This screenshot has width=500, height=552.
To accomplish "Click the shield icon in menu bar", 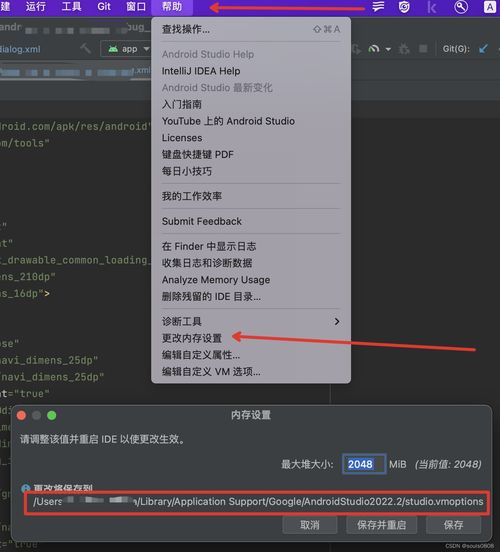I will (x=404, y=7).
